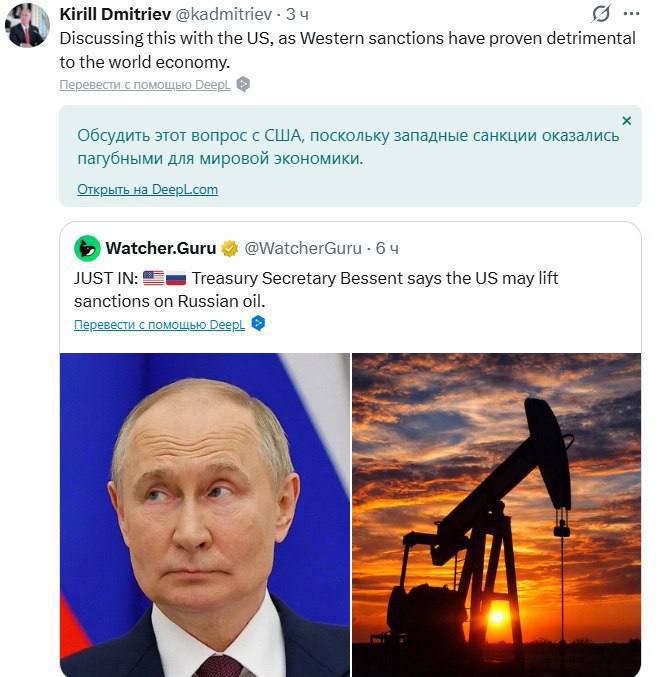Click the flag emojis in the quoted post

(x=165, y=278)
